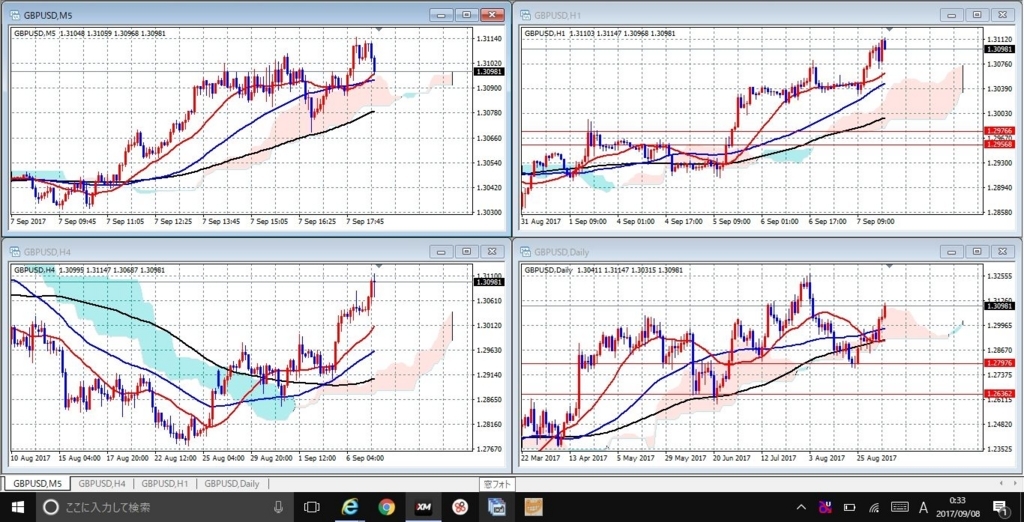This screenshot has height=522, width=1024.
Task: Click the right chart-tab scroll arrow
Action: coord(1016,483)
